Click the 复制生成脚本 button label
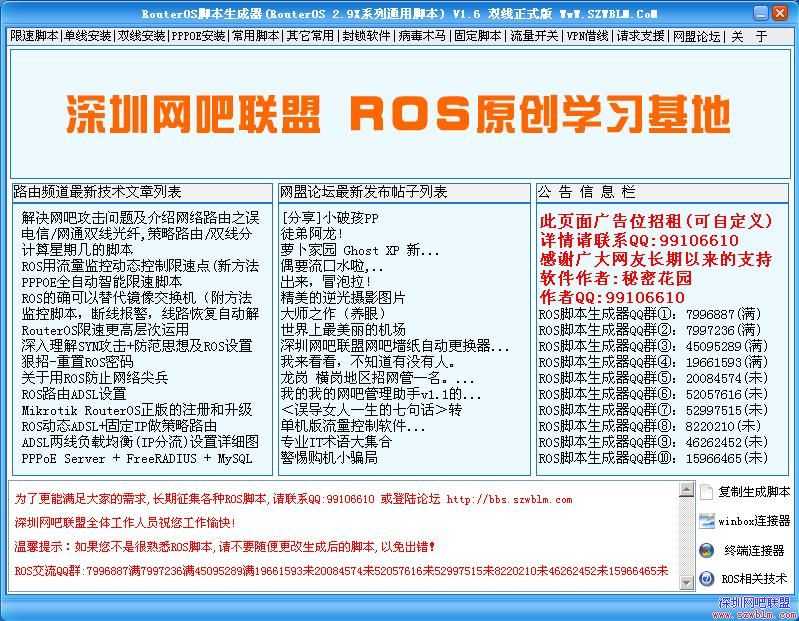799x621 pixels. coord(754,492)
